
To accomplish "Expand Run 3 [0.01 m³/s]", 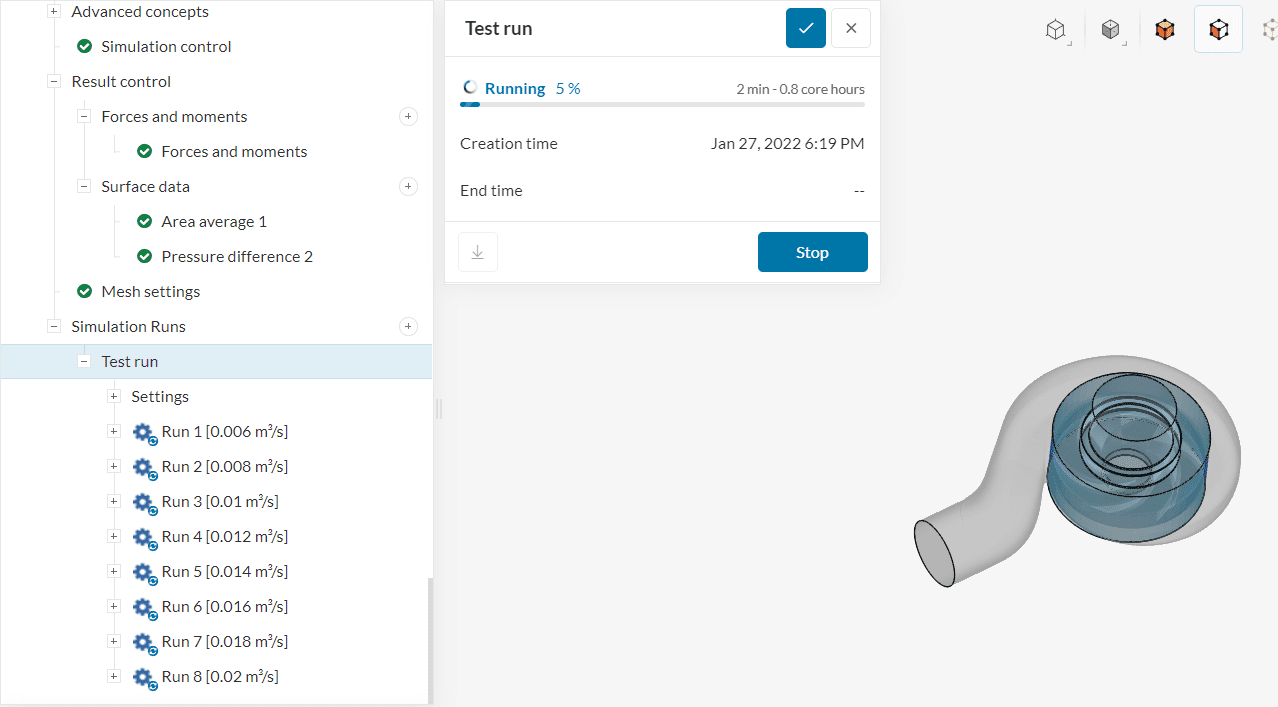I will click(113, 501).
